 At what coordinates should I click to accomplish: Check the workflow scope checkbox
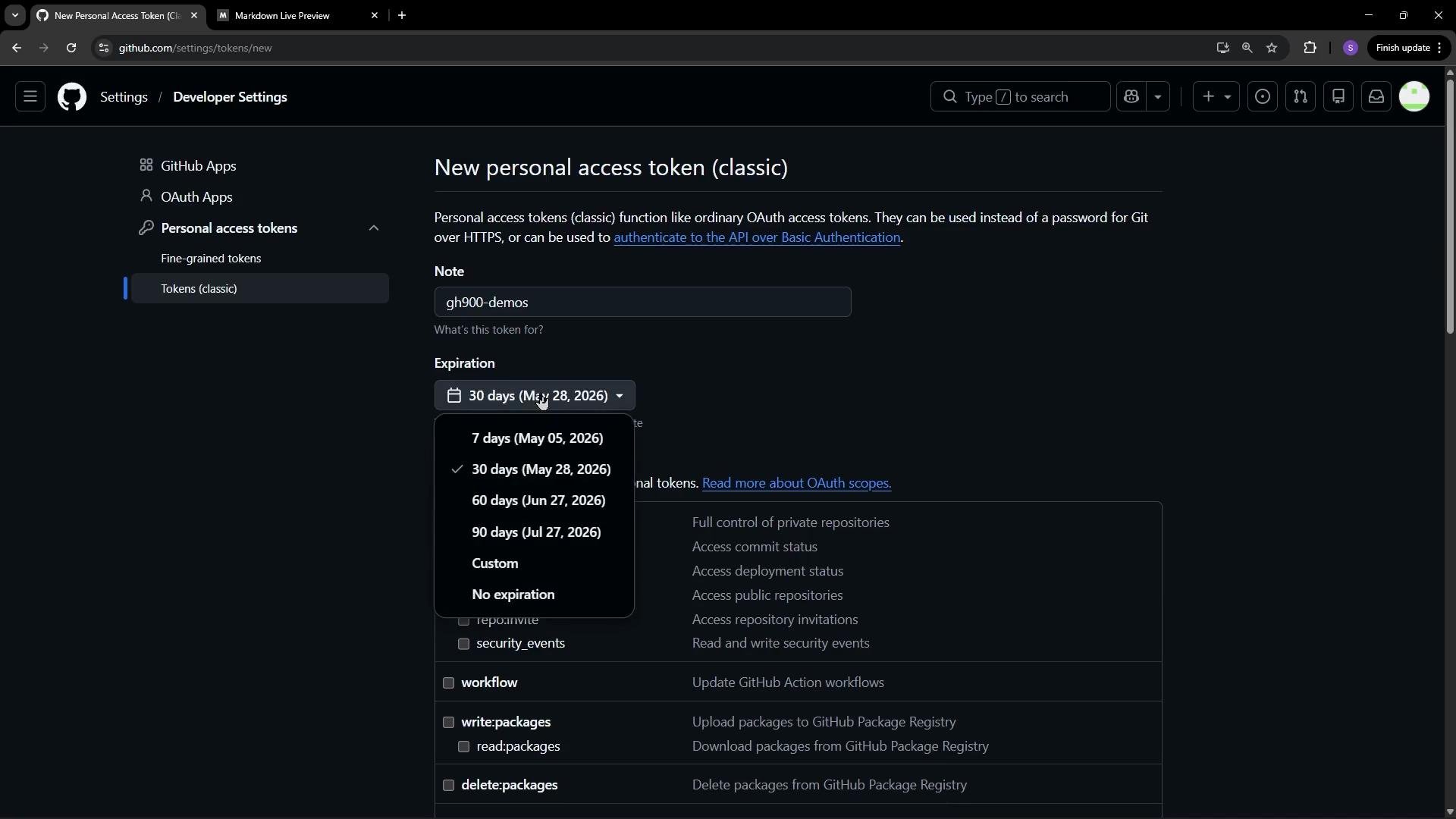click(448, 683)
